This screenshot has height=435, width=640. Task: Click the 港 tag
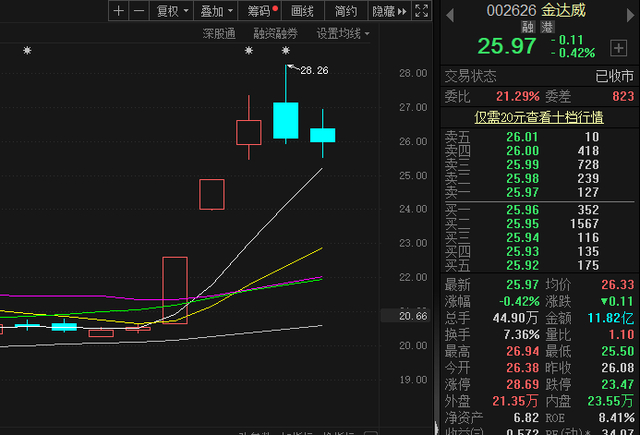click(x=547, y=27)
